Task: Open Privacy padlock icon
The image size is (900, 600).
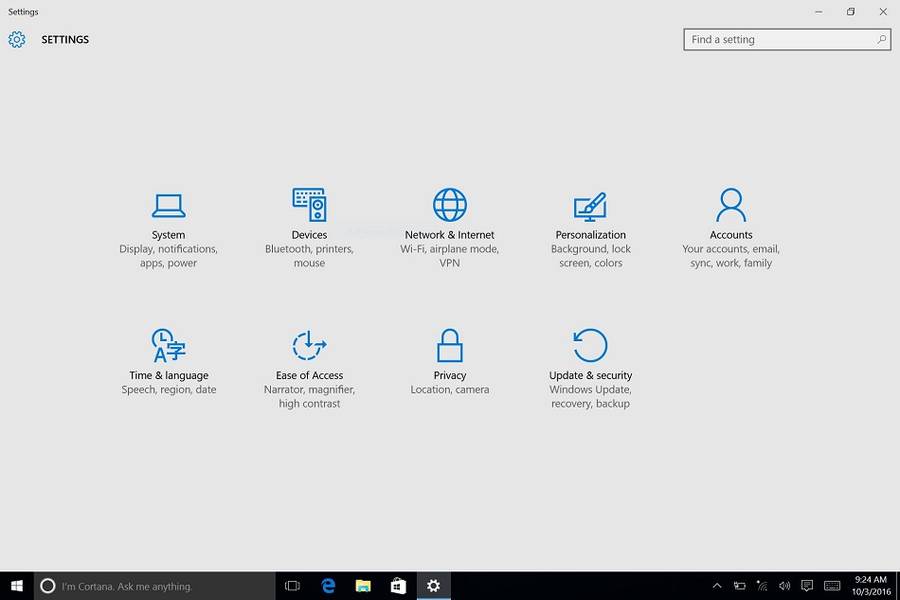Action: coord(450,345)
